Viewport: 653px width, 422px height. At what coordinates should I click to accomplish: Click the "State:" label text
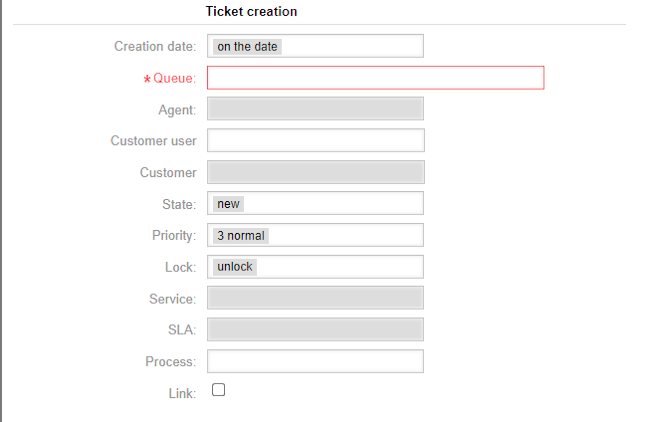click(x=179, y=204)
